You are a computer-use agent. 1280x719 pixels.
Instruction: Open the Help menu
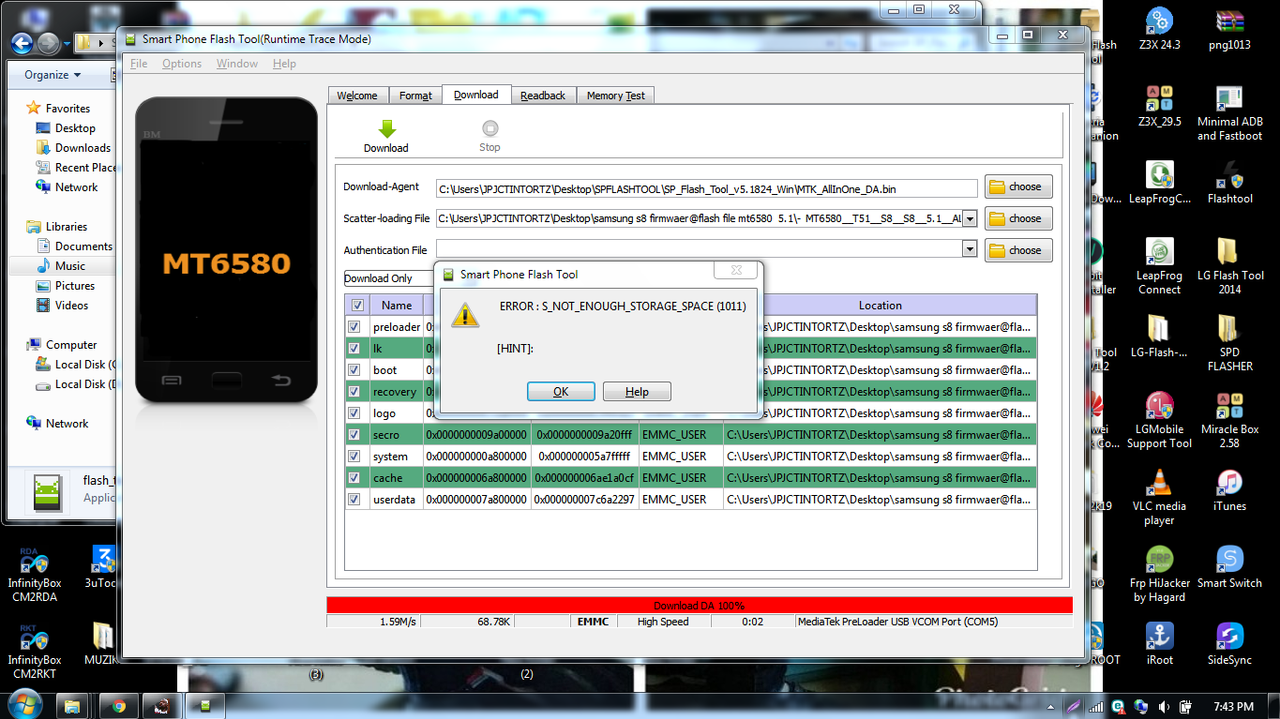(284, 64)
